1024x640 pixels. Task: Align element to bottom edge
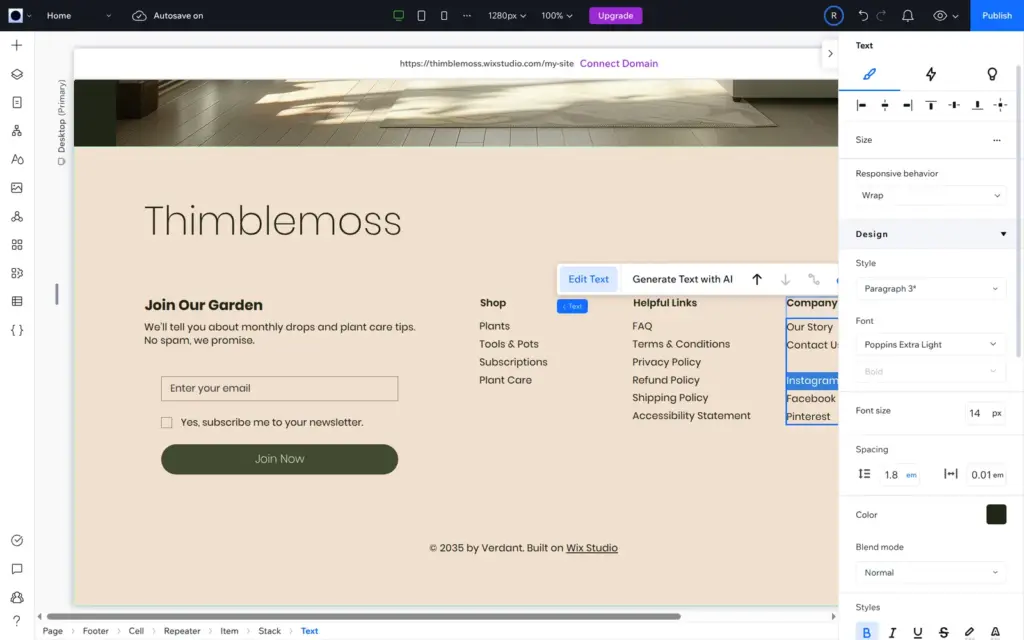point(977,105)
